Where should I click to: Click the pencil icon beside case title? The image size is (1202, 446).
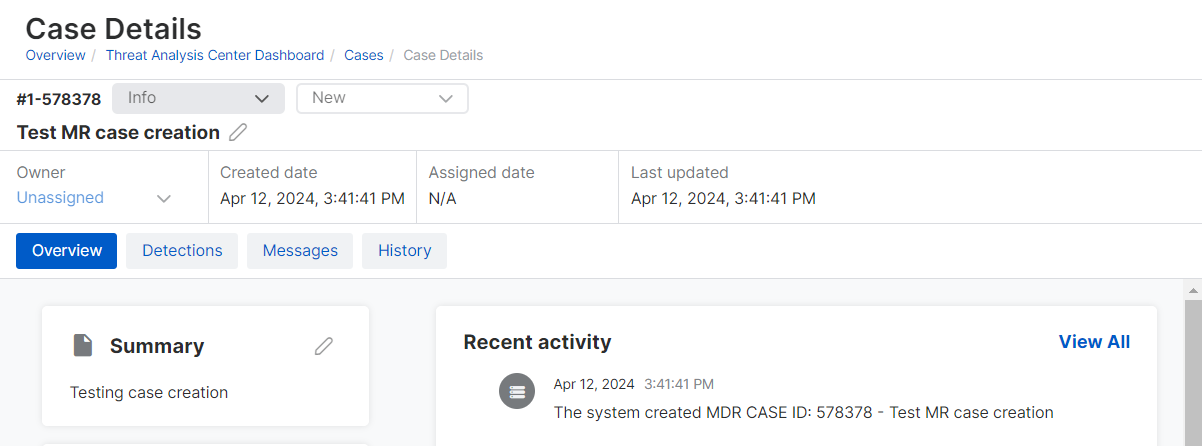pos(237,132)
